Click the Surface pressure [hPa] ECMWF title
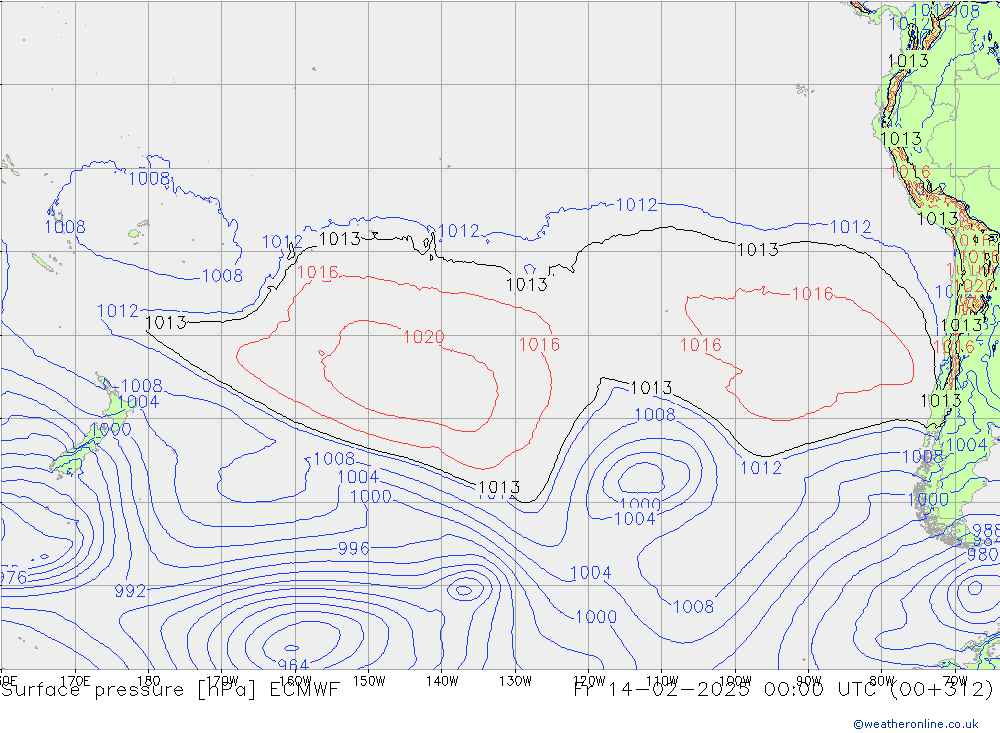 coord(170,689)
